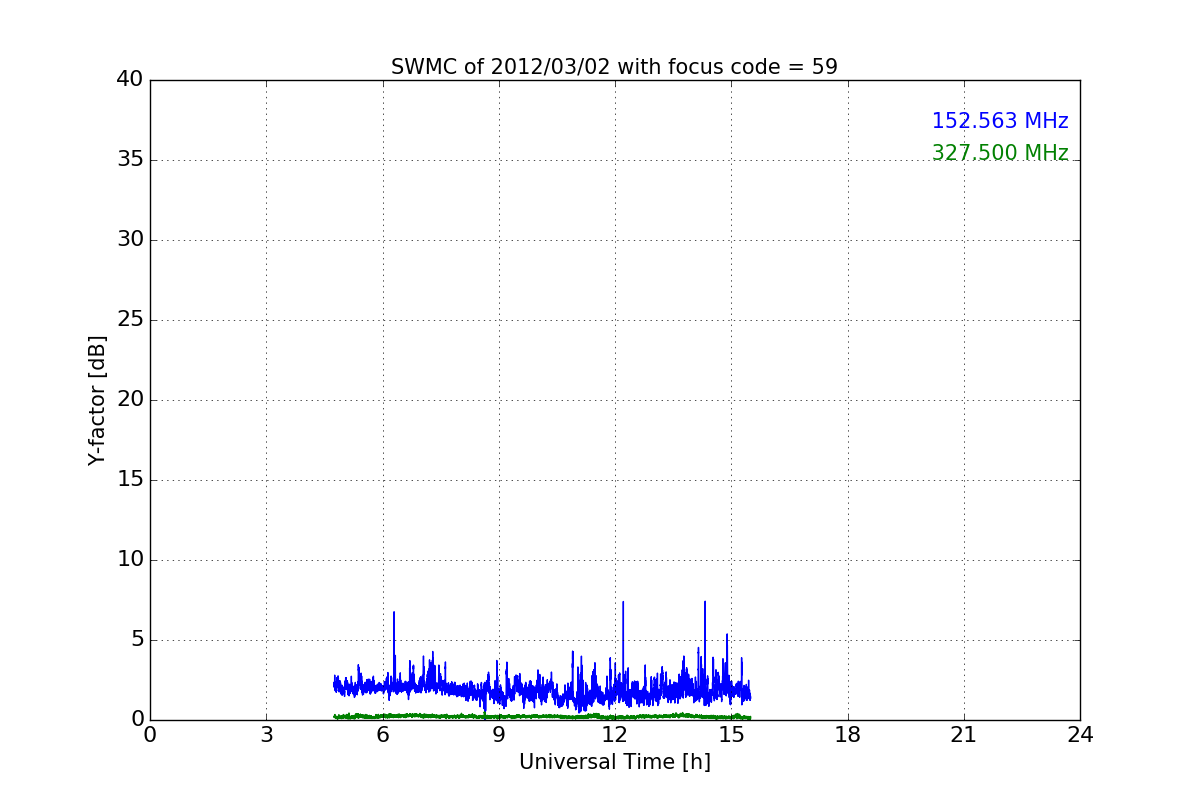This screenshot has width=1200, height=800.
Task: Click the y-axis tick label '35'
Action: (130, 160)
